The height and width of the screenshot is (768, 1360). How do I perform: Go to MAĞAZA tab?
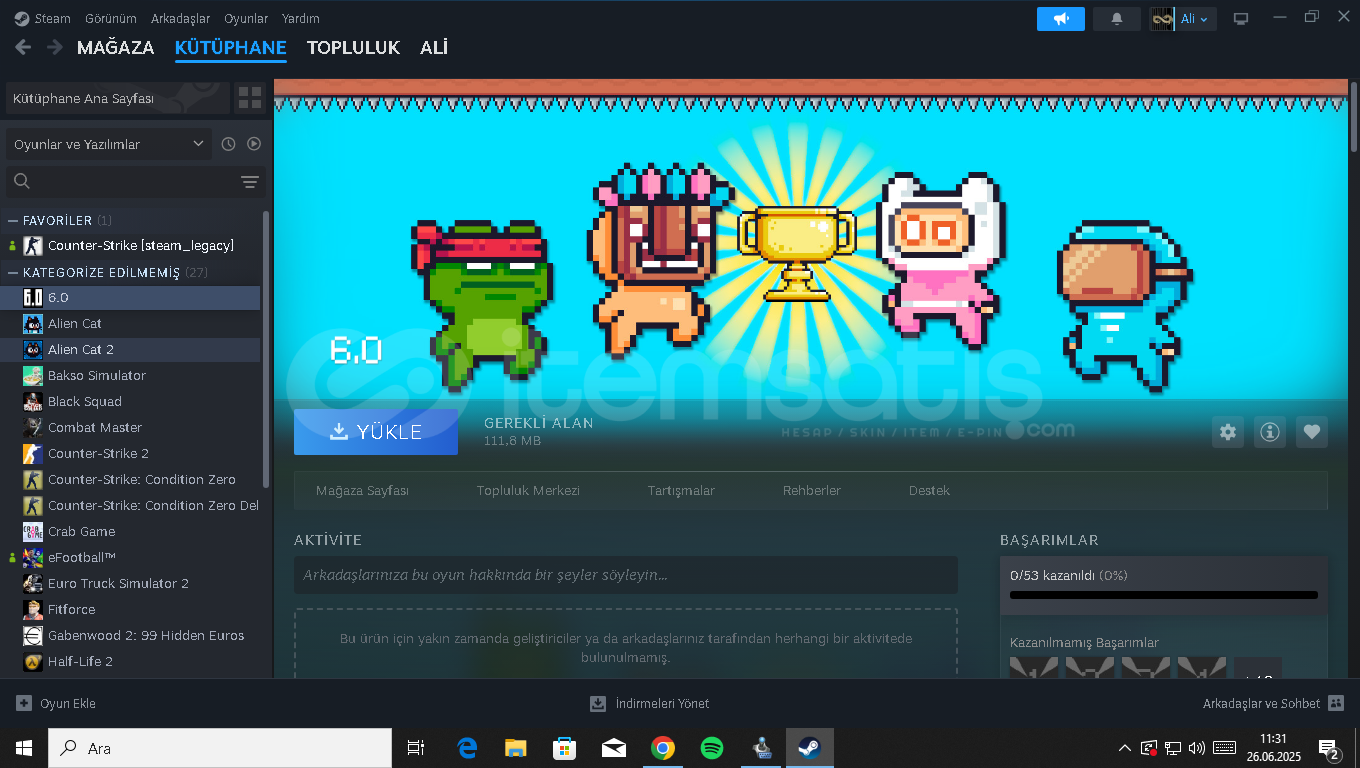[x=115, y=47]
